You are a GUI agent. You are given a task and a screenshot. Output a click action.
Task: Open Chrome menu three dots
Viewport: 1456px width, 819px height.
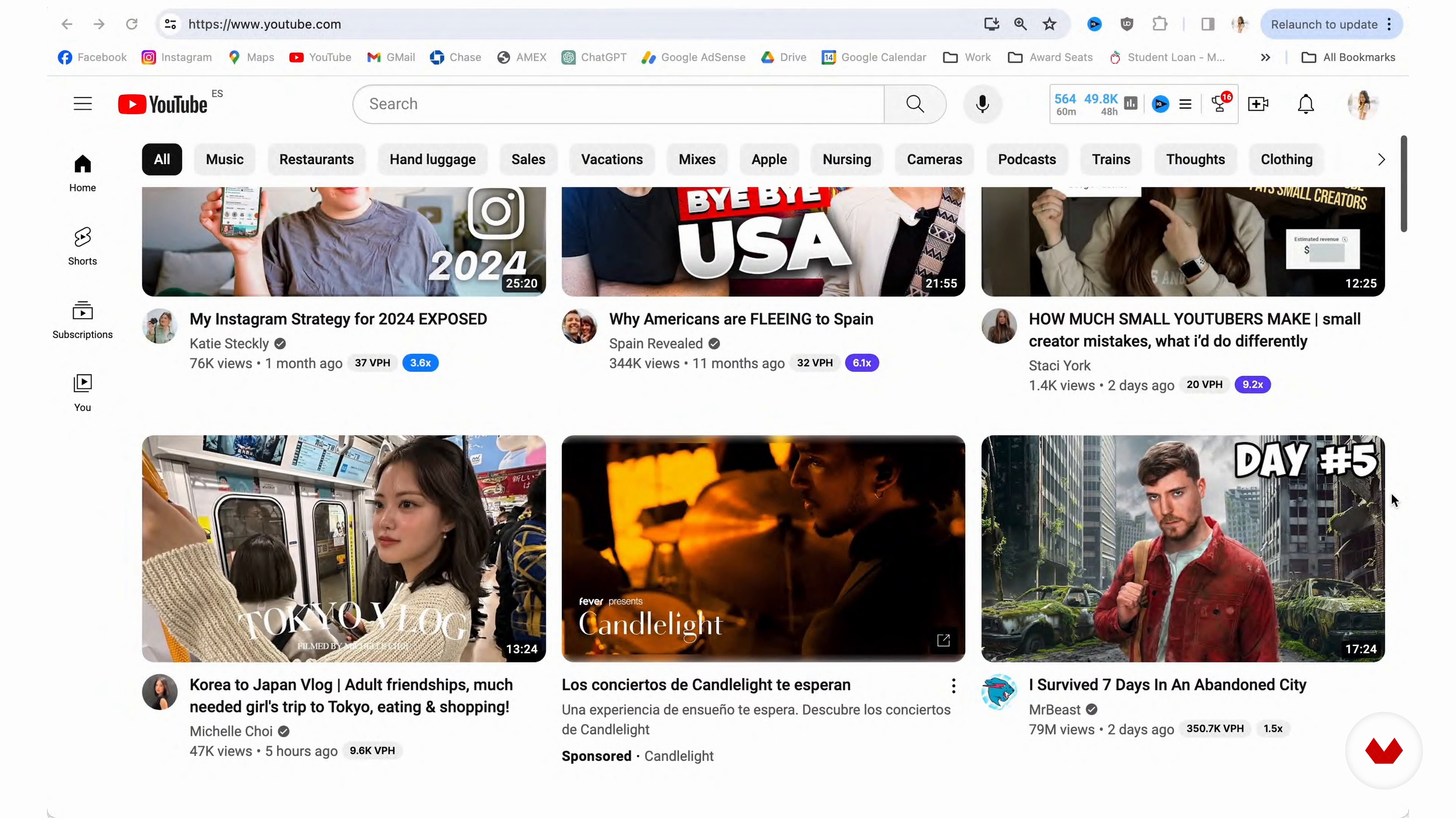(x=1389, y=24)
